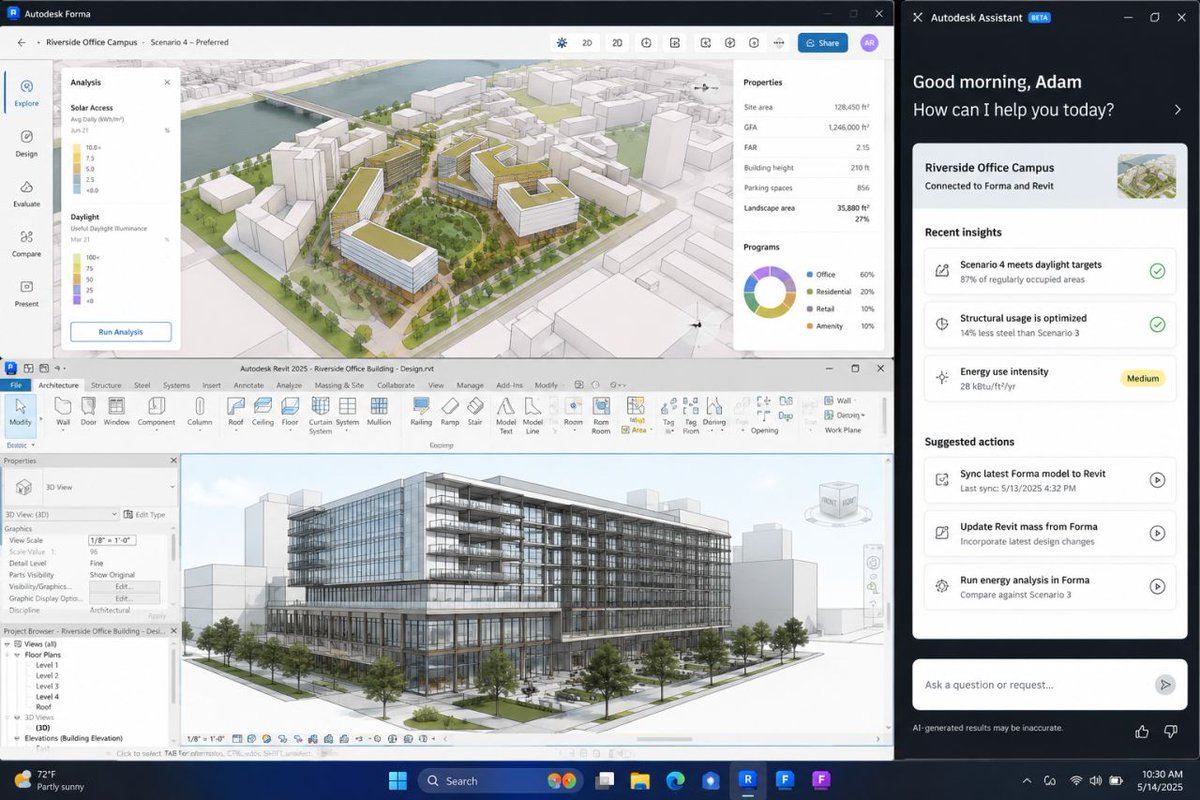Click the taskbar Search box
The height and width of the screenshot is (800, 1200).
[499, 780]
